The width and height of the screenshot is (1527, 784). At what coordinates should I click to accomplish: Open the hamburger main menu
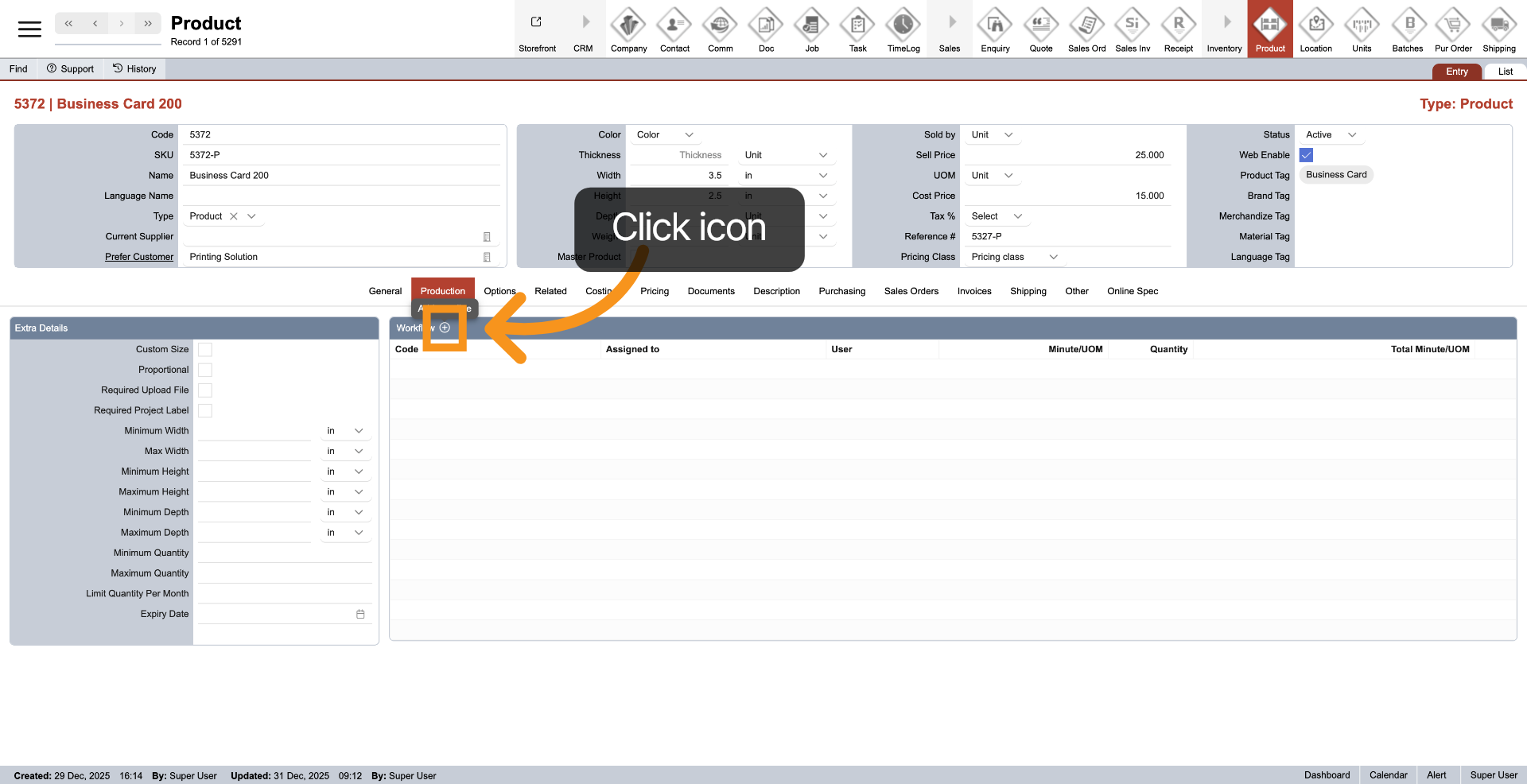[x=29, y=29]
